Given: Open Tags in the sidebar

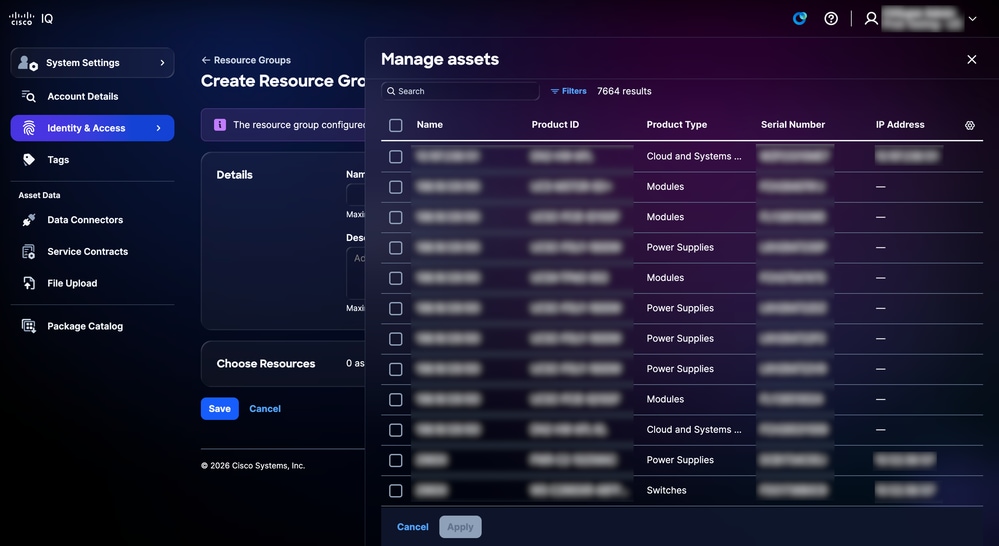Looking at the screenshot, I should click(x=58, y=160).
